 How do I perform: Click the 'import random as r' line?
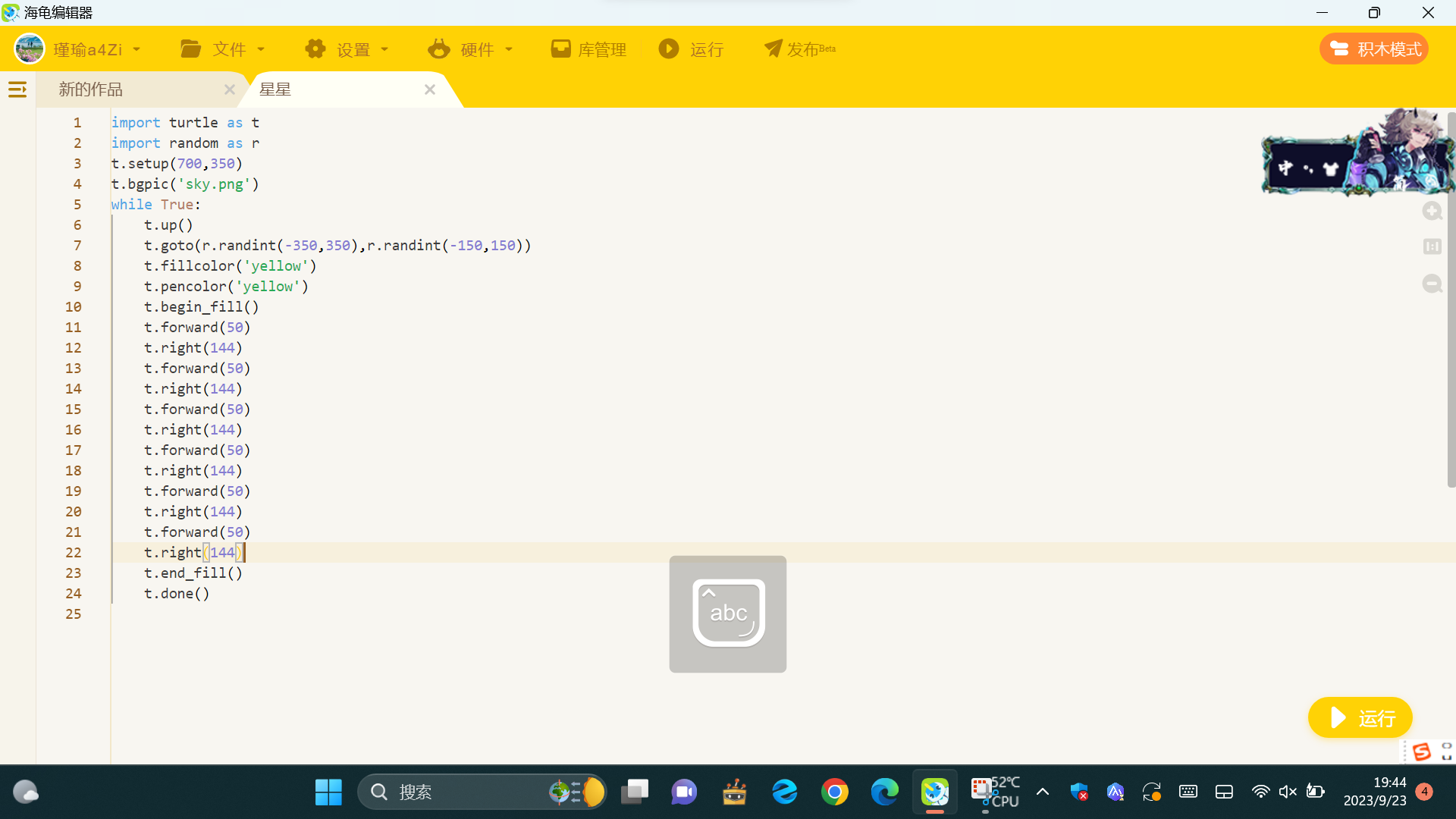tap(185, 143)
